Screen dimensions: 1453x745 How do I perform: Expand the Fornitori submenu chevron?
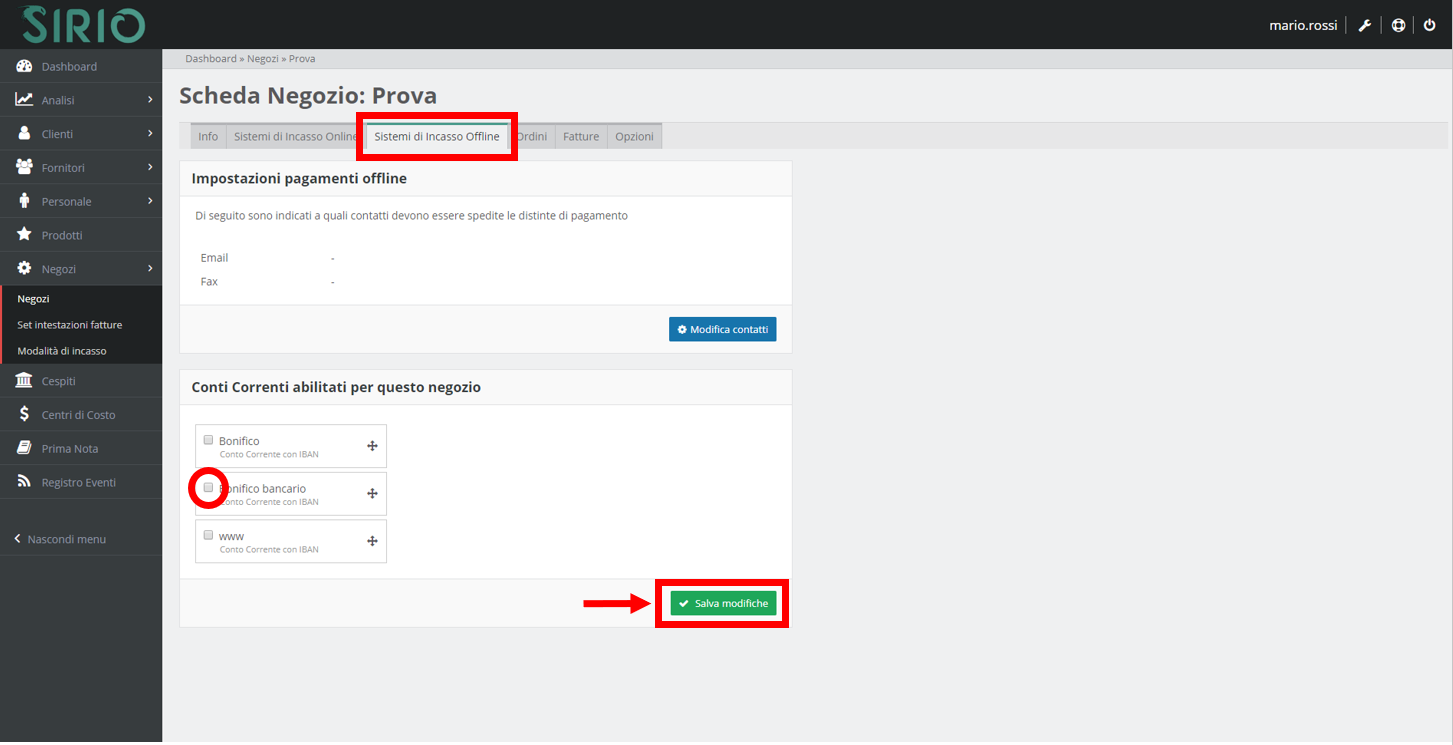(x=149, y=167)
